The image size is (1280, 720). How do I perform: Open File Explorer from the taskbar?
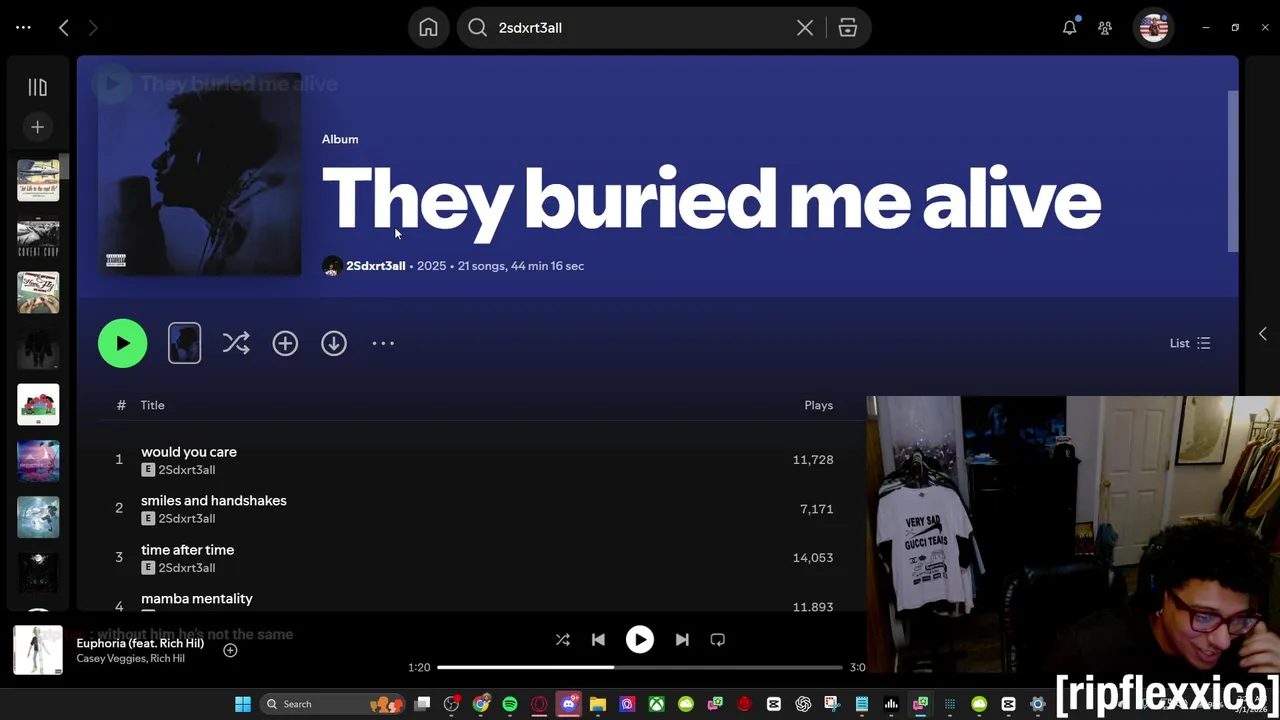(598, 704)
